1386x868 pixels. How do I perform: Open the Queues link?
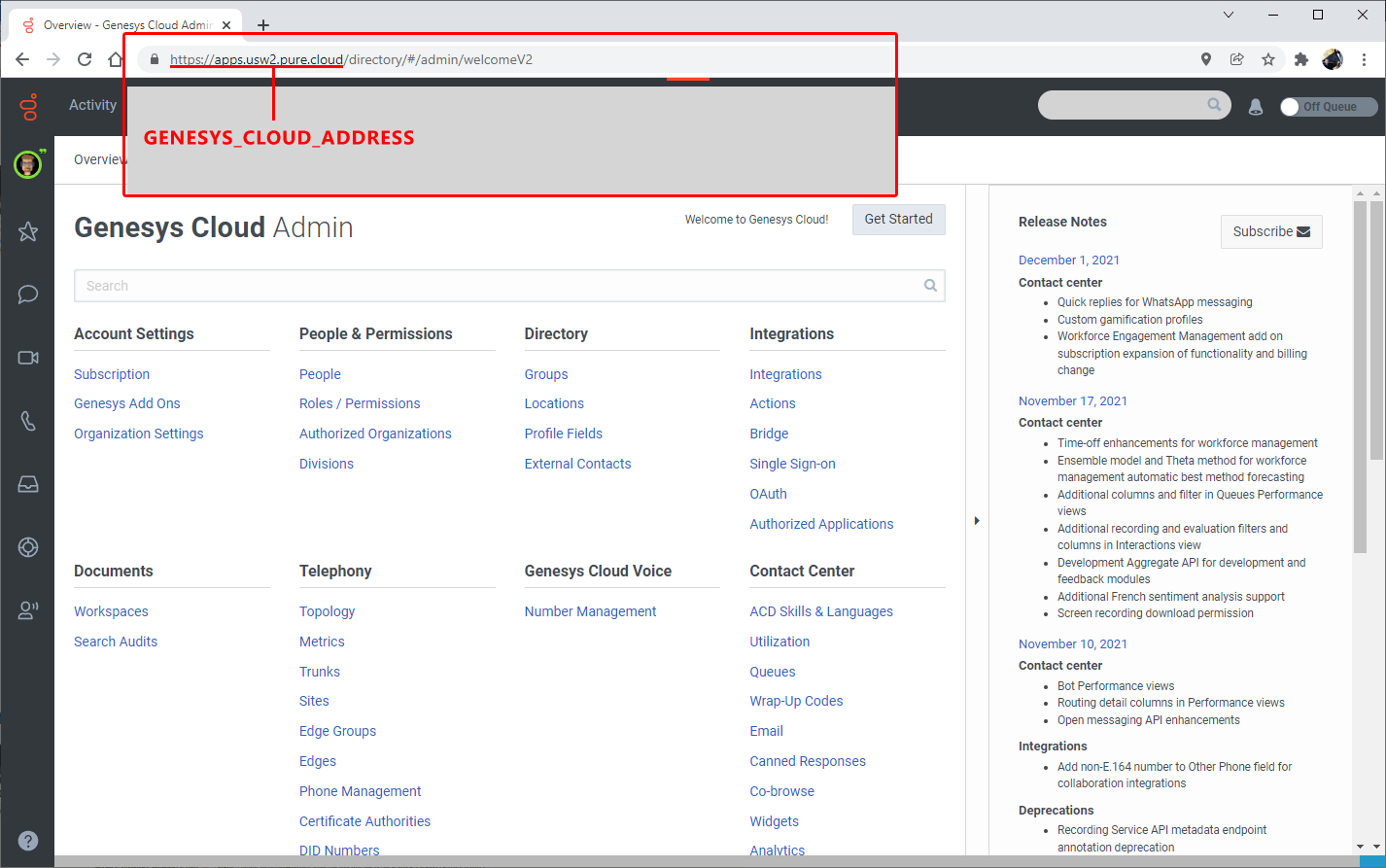(772, 672)
